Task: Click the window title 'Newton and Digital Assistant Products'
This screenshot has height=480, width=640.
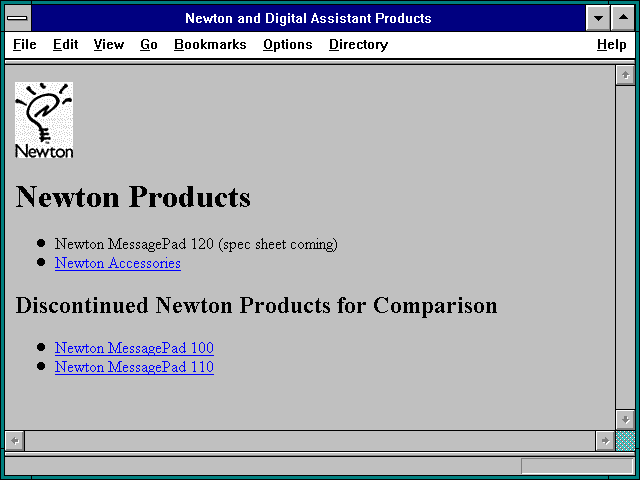Action: 308,18
